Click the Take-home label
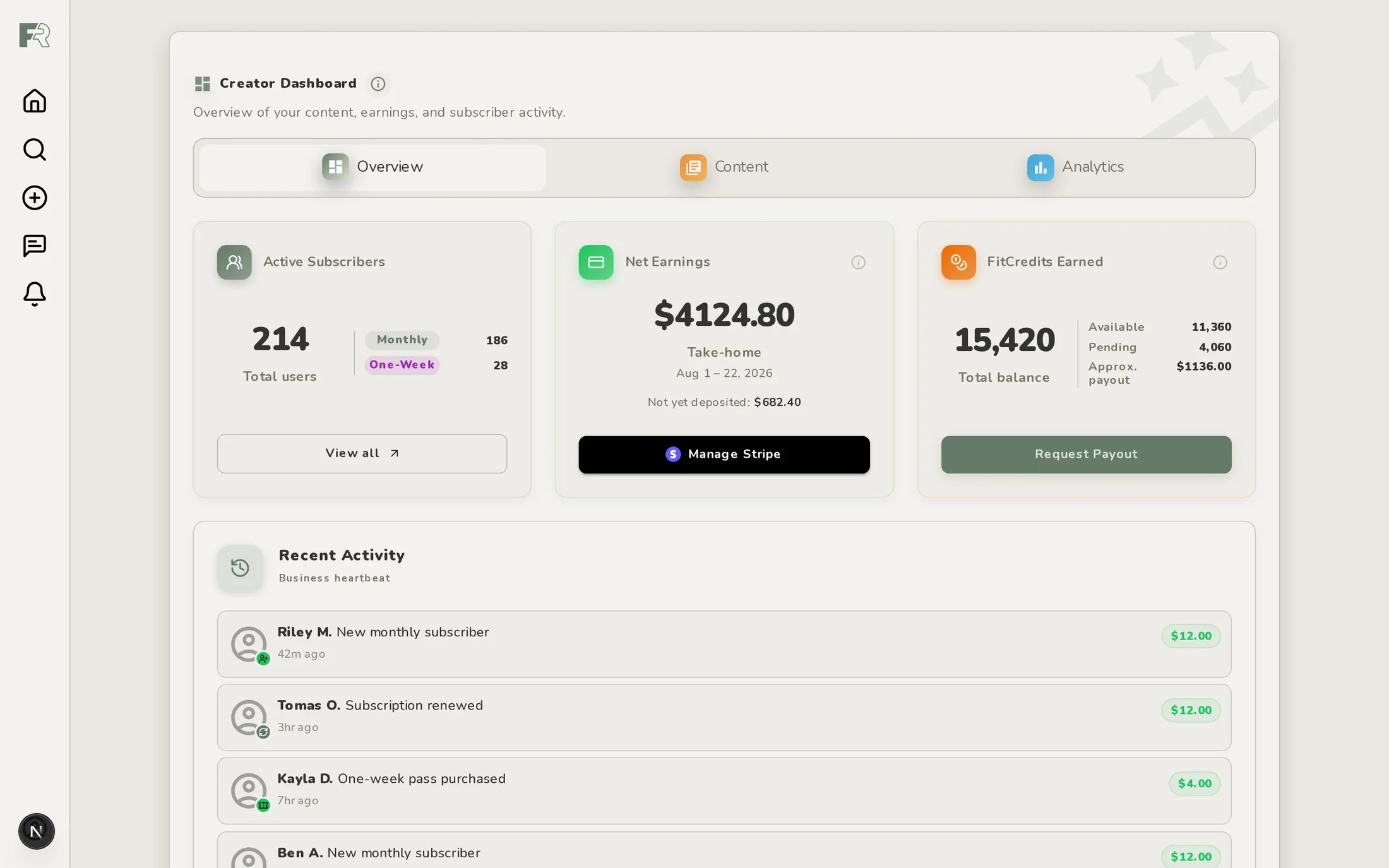 (724, 352)
